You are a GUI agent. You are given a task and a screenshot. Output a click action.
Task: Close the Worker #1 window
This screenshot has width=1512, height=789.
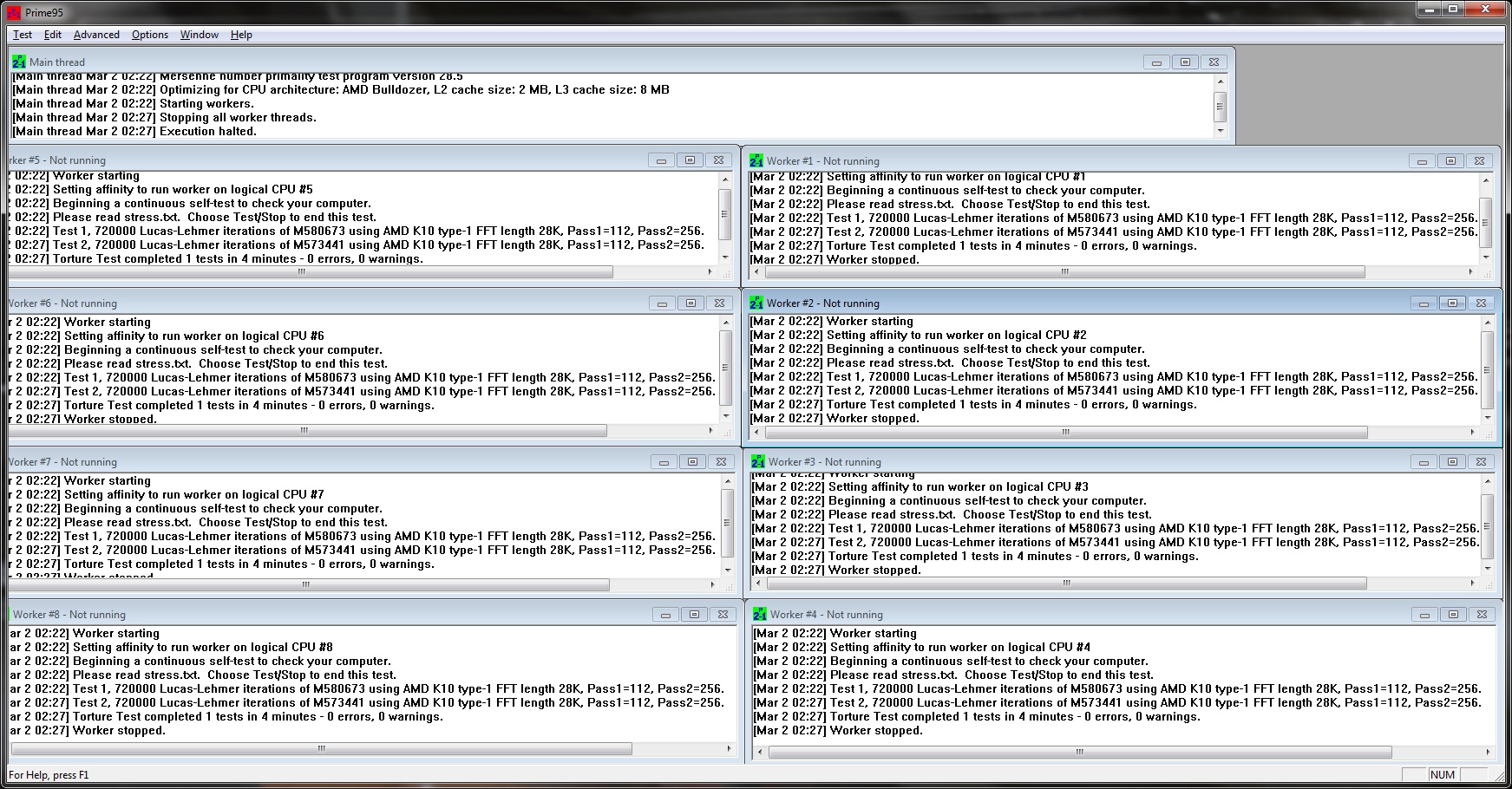[x=1479, y=161]
